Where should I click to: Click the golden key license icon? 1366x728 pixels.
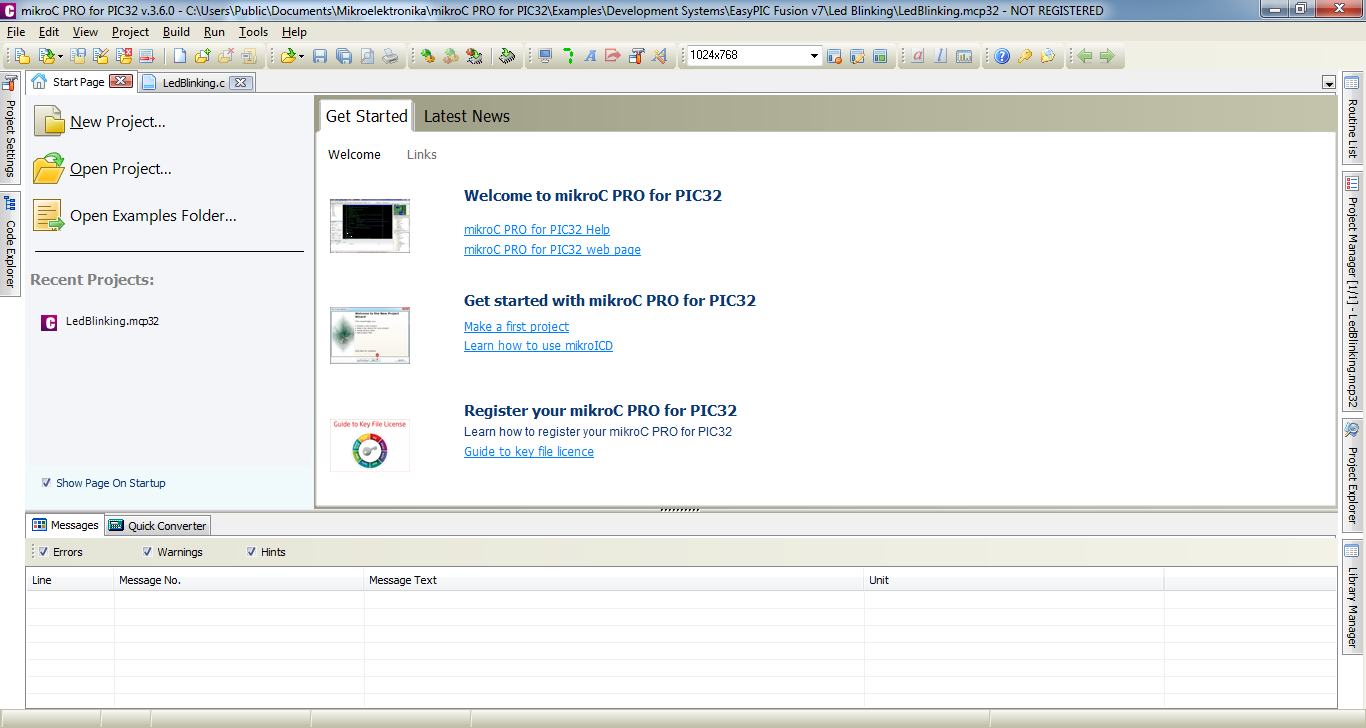point(1024,56)
